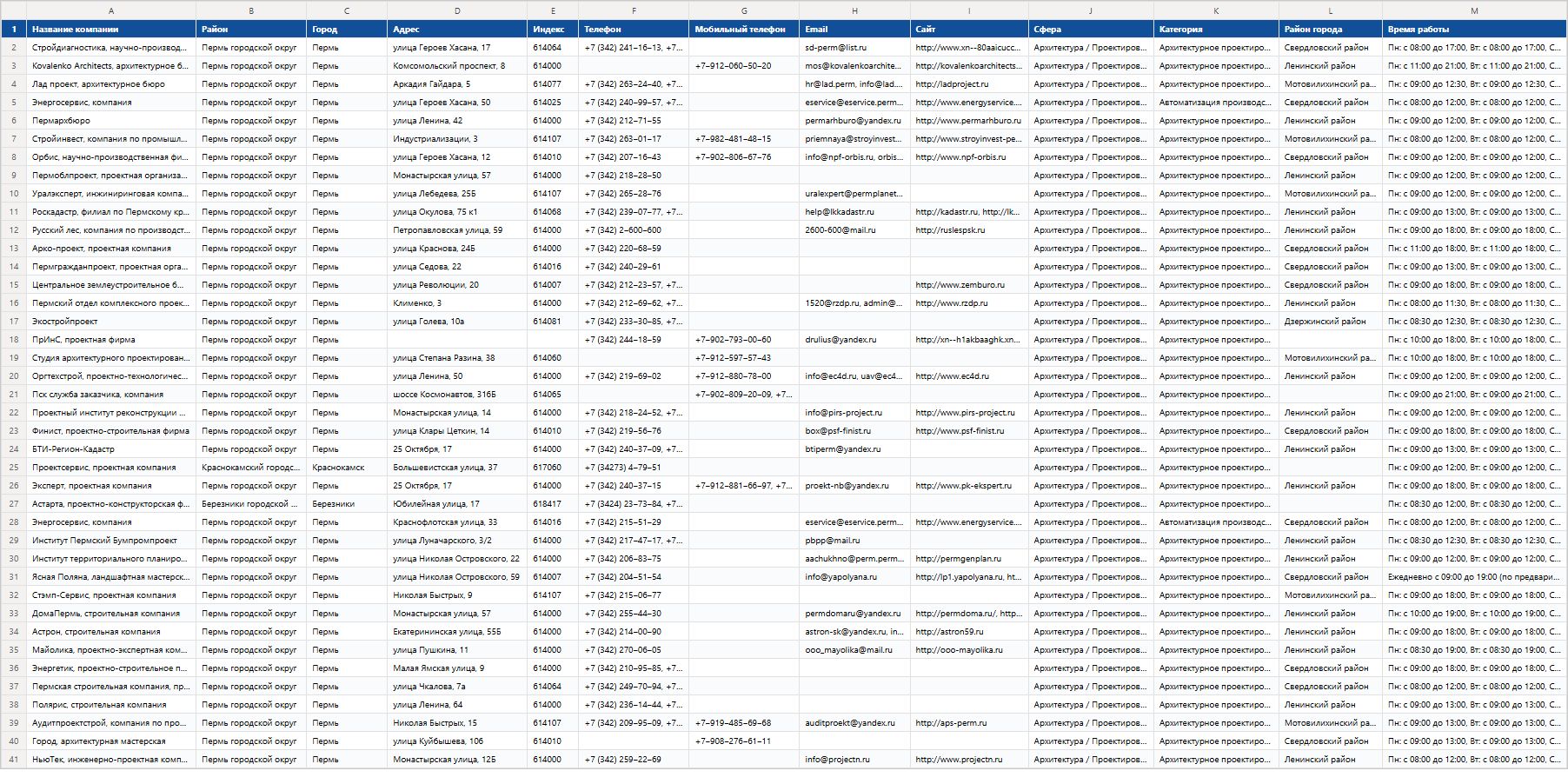
Task: Select the 'БТИ-Регион-Кадастр' company cell
Action: (111, 448)
